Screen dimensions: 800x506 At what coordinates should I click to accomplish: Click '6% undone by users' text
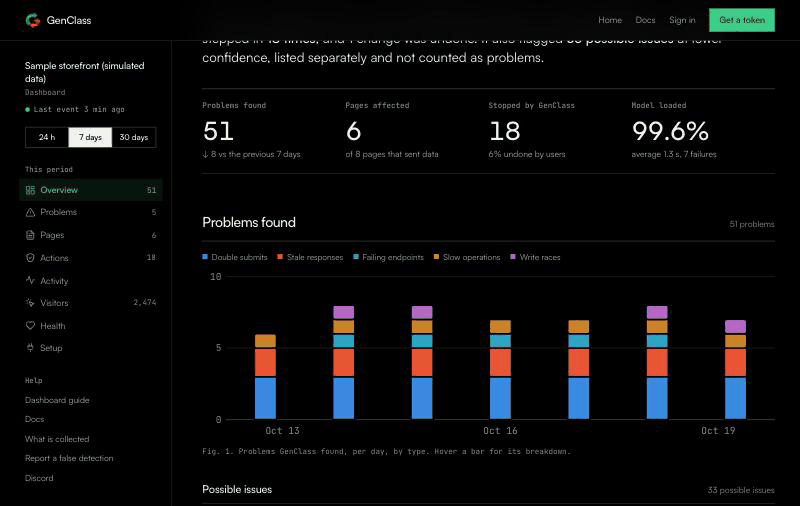tap(527, 155)
